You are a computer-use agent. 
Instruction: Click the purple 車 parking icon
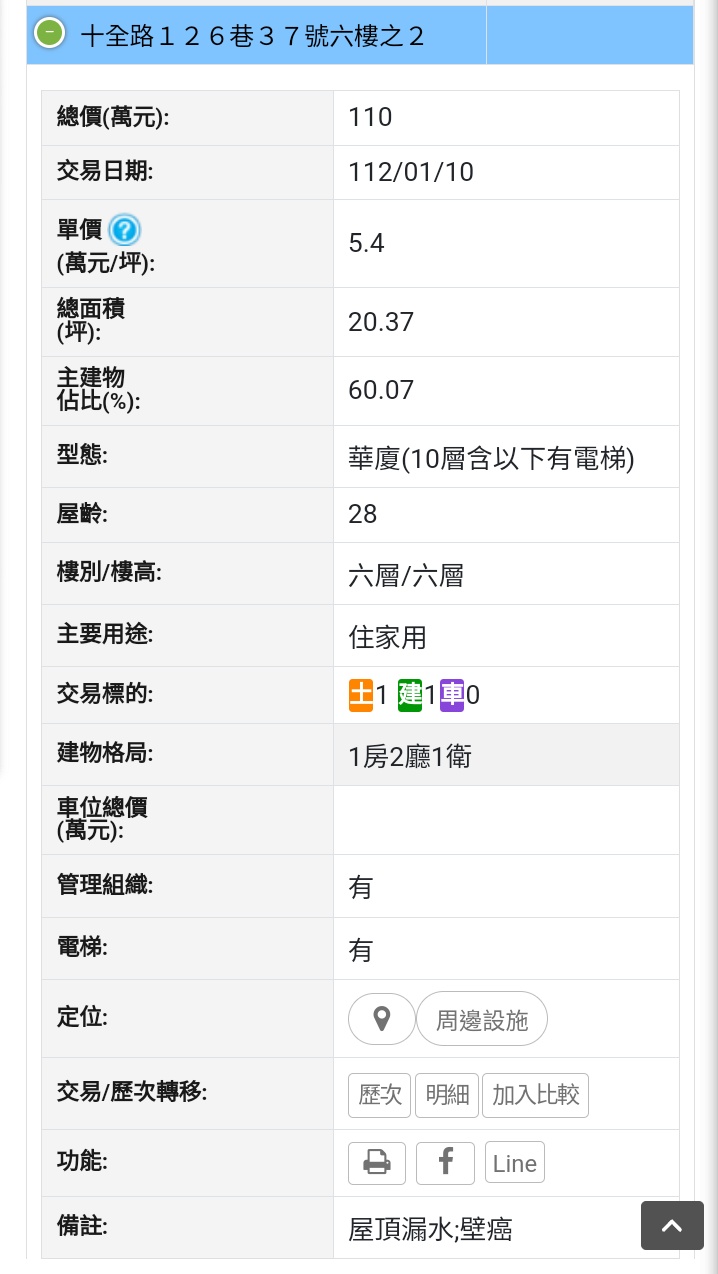pyautogui.click(x=452, y=695)
